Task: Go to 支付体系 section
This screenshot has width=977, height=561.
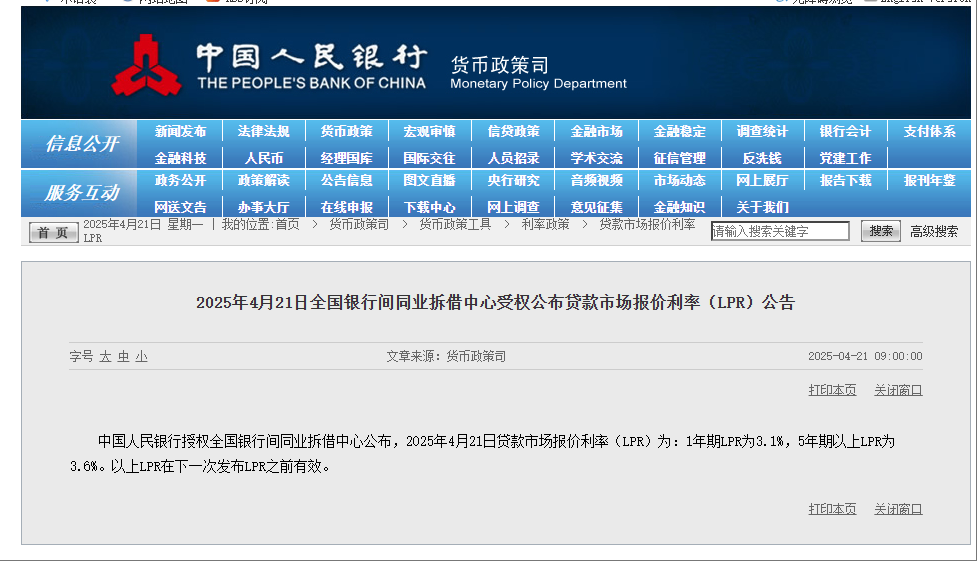Action: click(930, 132)
